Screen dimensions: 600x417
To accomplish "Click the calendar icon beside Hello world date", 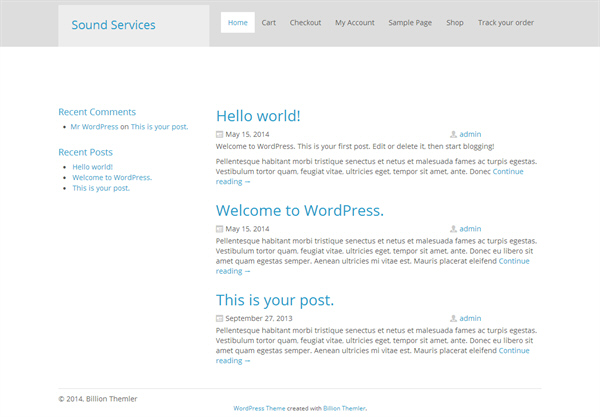I will click(219, 134).
